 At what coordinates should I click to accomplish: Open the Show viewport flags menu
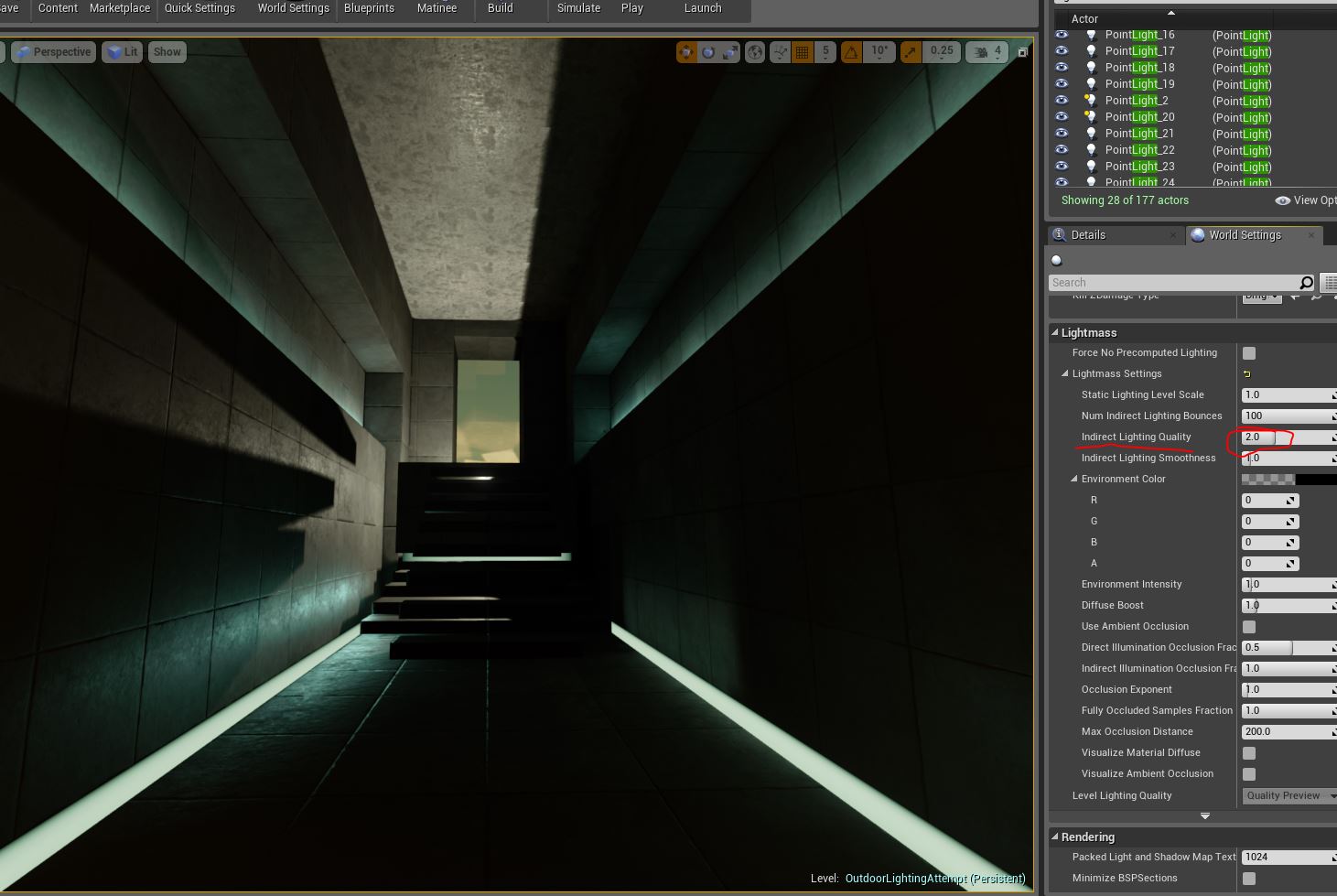(x=167, y=52)
